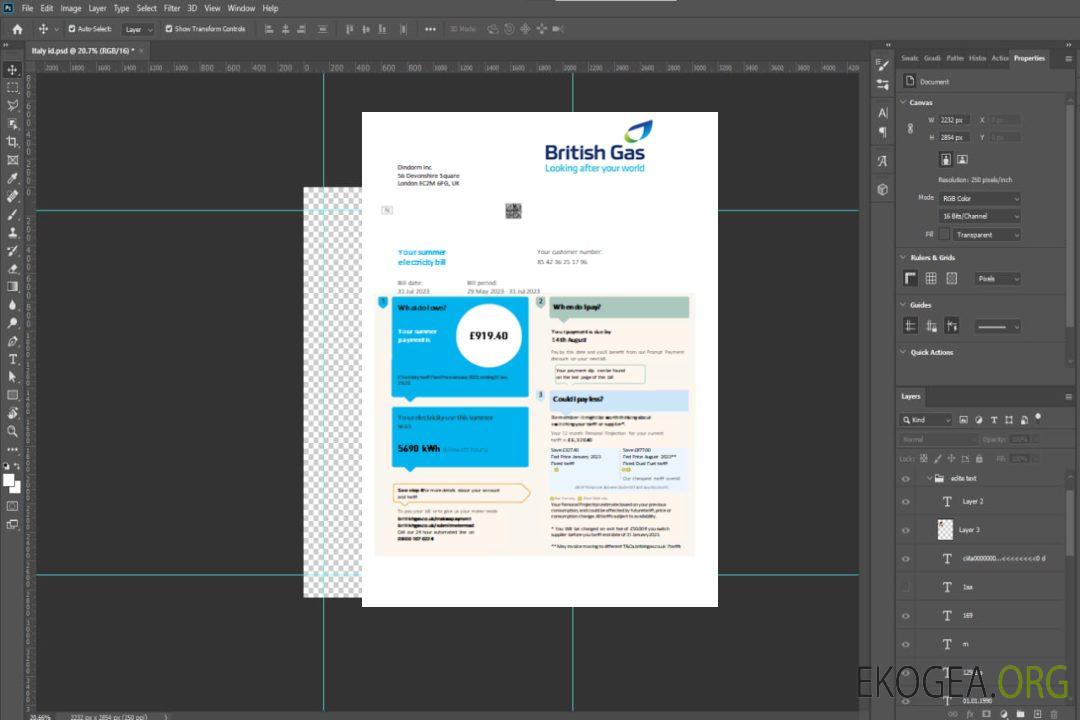The width and height of the screenshot is (1080, 720).
Task: Click the Rulers icon in Rulers & Grids
Action: [911, 279]
